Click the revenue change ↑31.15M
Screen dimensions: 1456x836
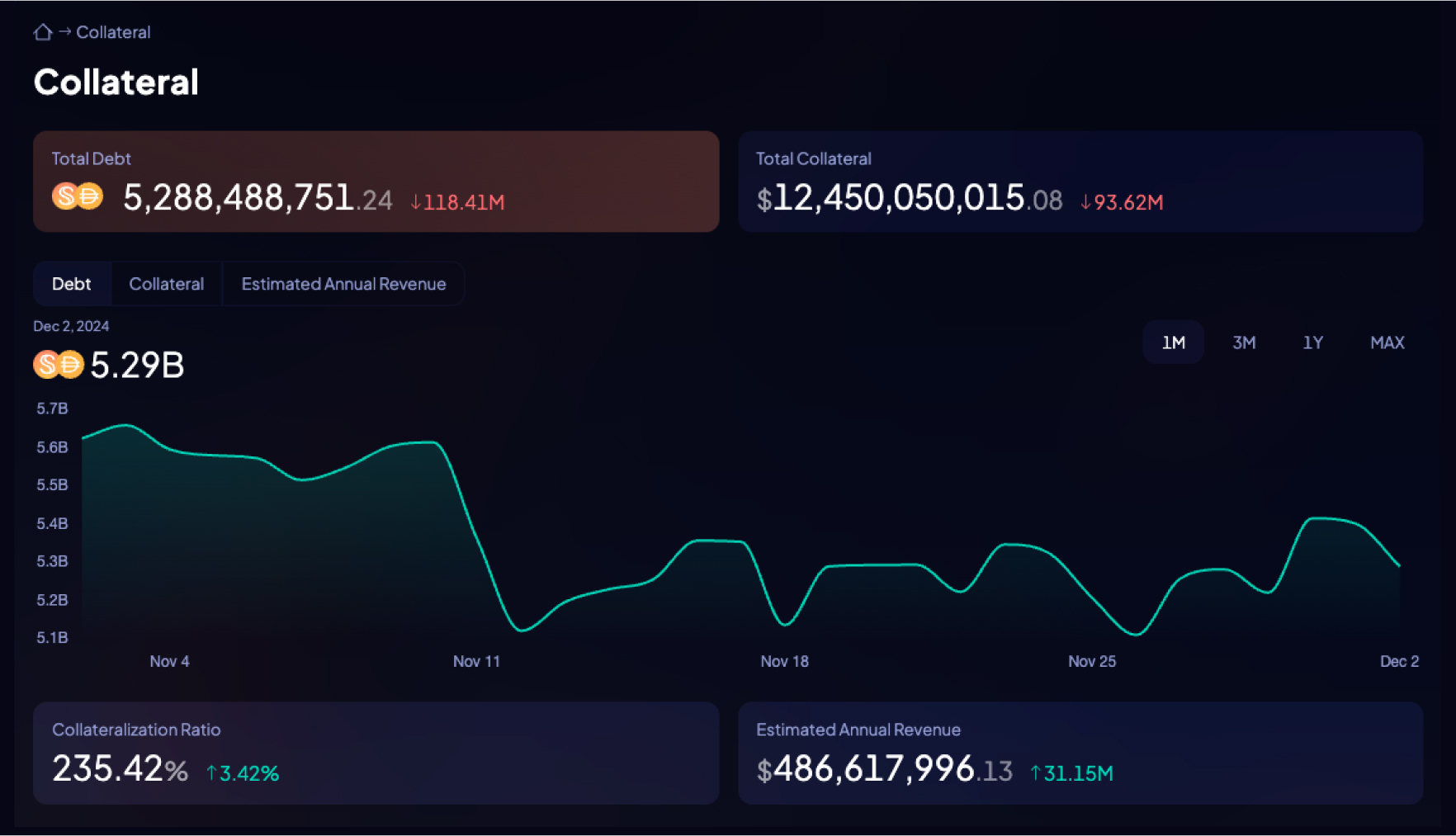(x=1071, y=773)
